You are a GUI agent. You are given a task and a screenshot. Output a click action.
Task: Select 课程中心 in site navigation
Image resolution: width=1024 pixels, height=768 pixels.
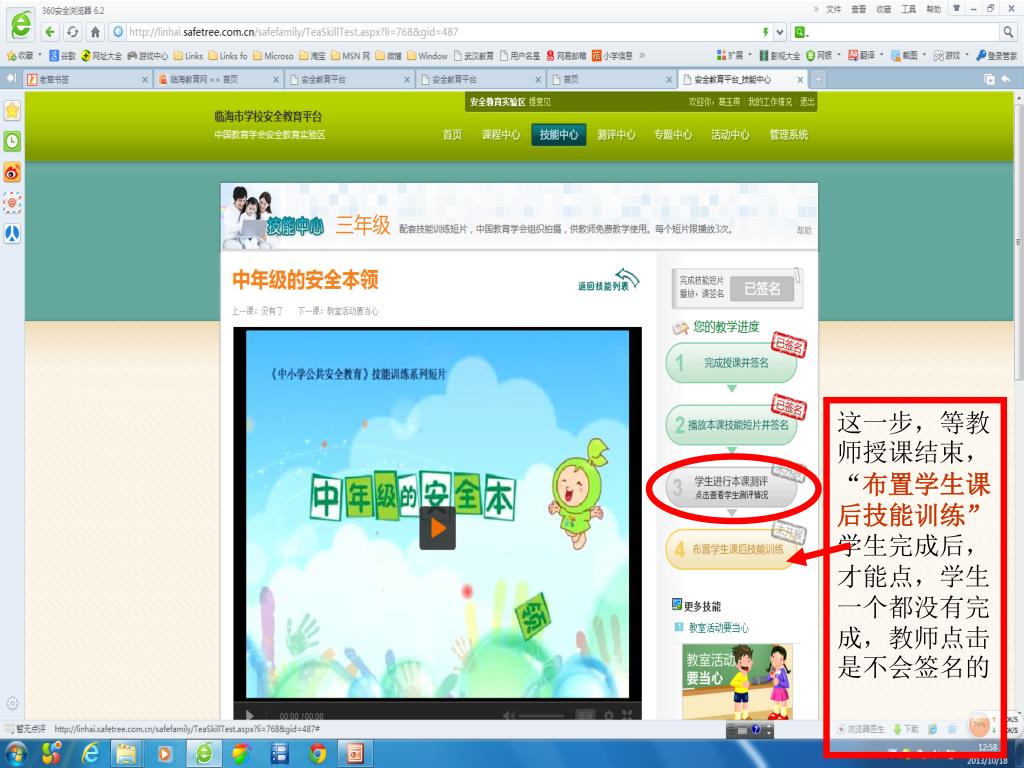point(501,135)
